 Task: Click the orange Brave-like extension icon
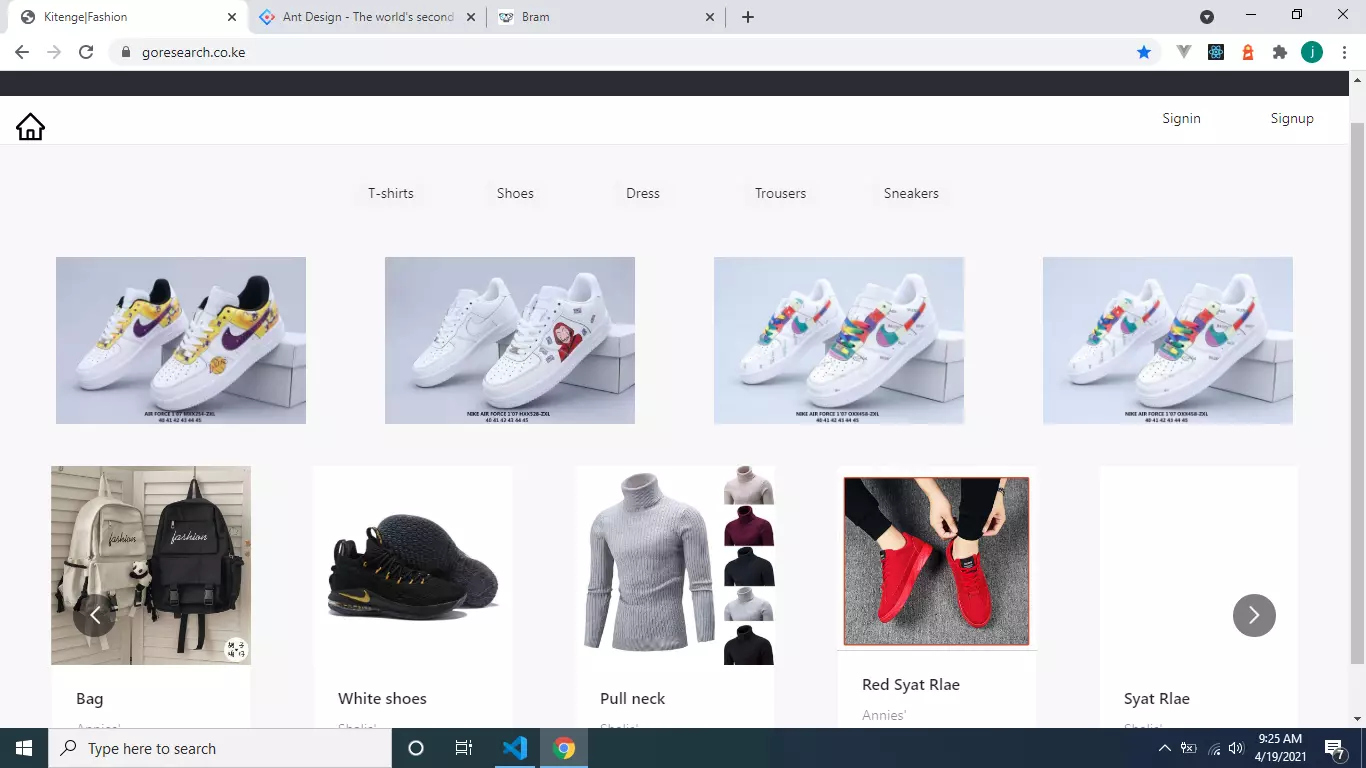click(1248, 52)
